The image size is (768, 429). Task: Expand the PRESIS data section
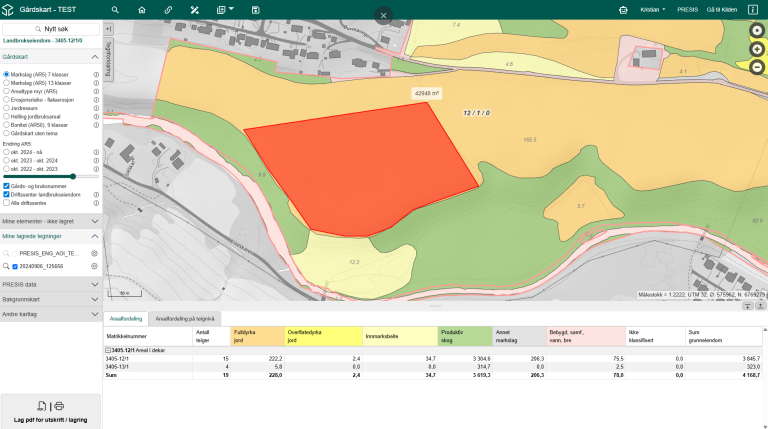[x=50, y=285]
